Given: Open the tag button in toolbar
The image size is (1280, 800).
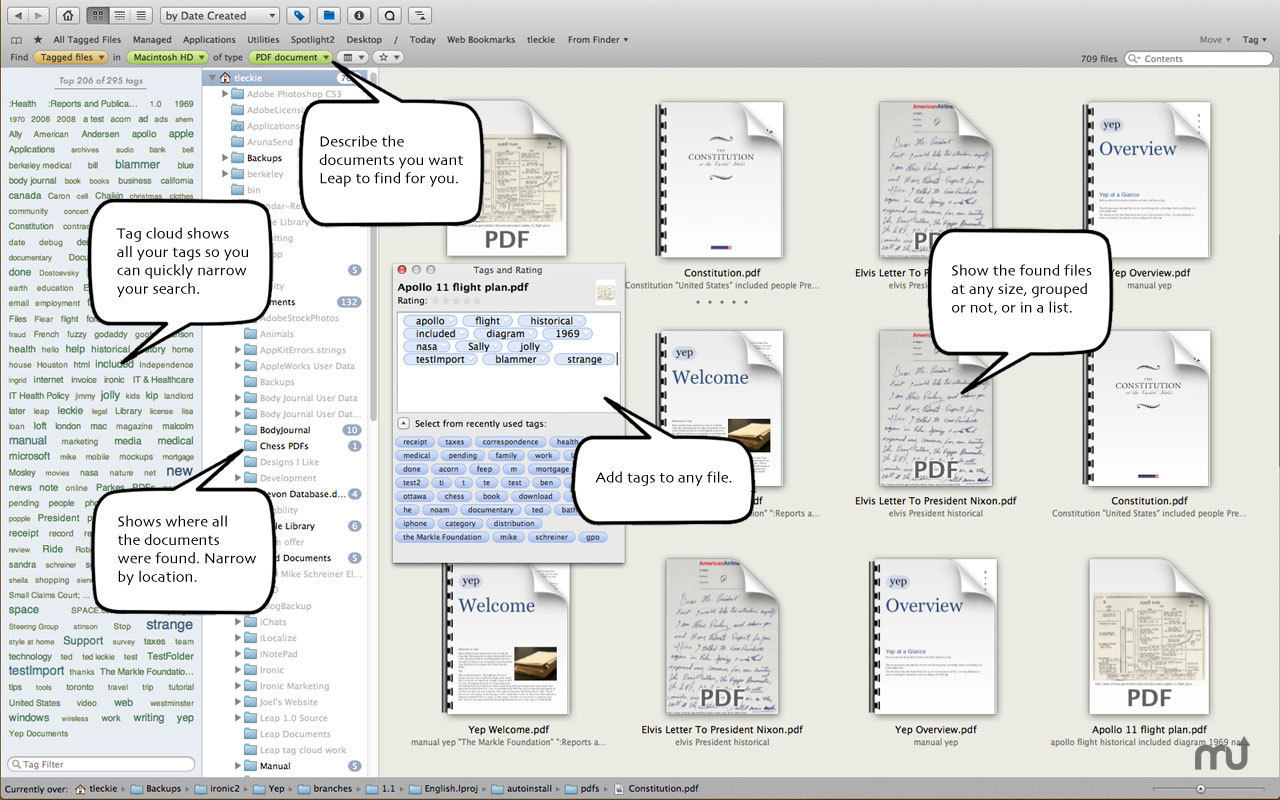Looking at the screenshot, I should (x=297, y=15).
